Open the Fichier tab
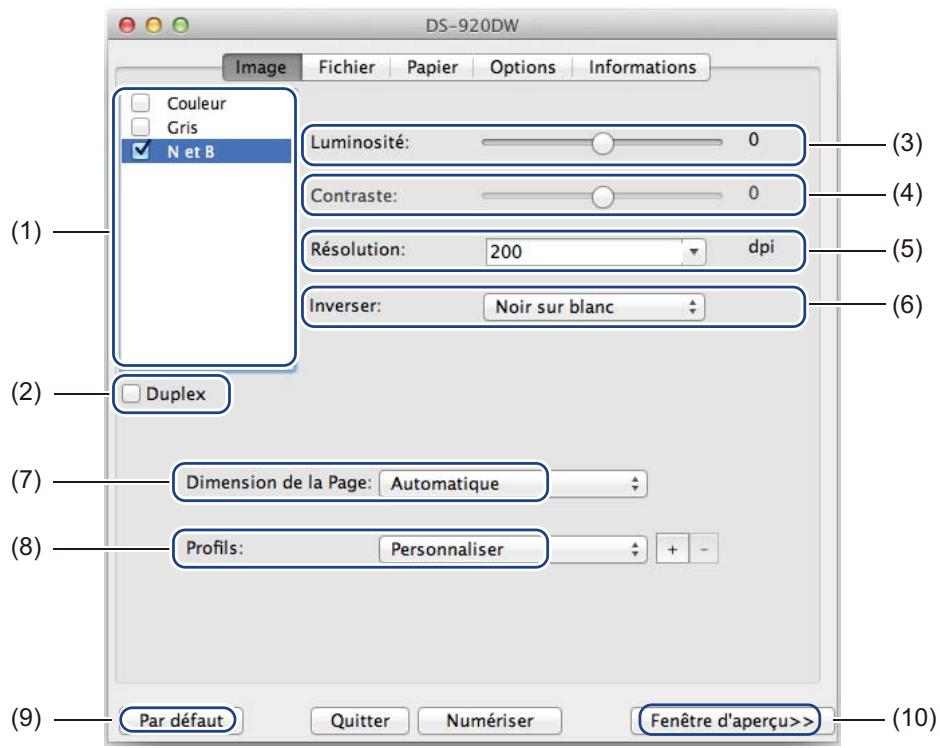Screen dimensions: 940x748 pos(347,67)
